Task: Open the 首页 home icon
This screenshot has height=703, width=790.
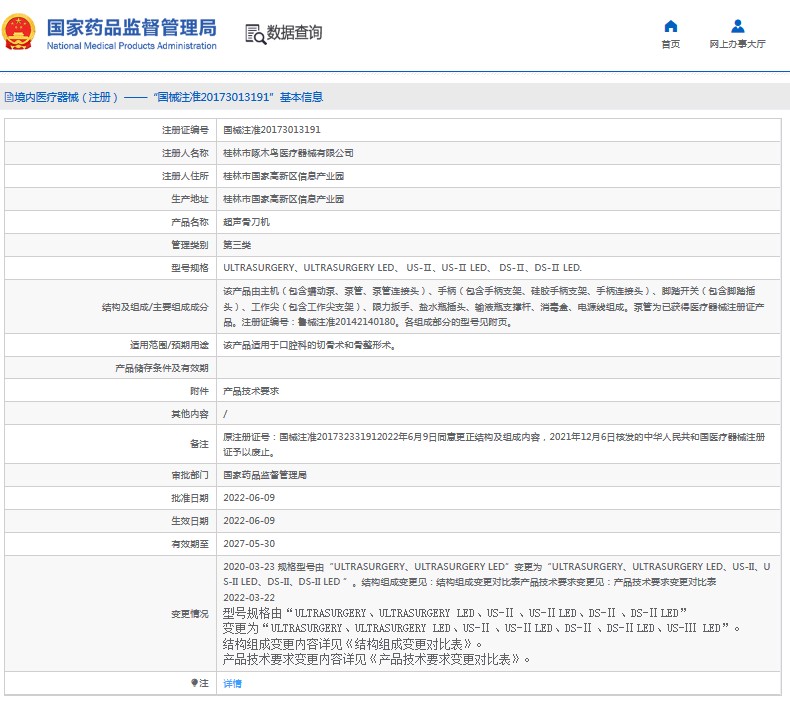Action: click(671, 26)
